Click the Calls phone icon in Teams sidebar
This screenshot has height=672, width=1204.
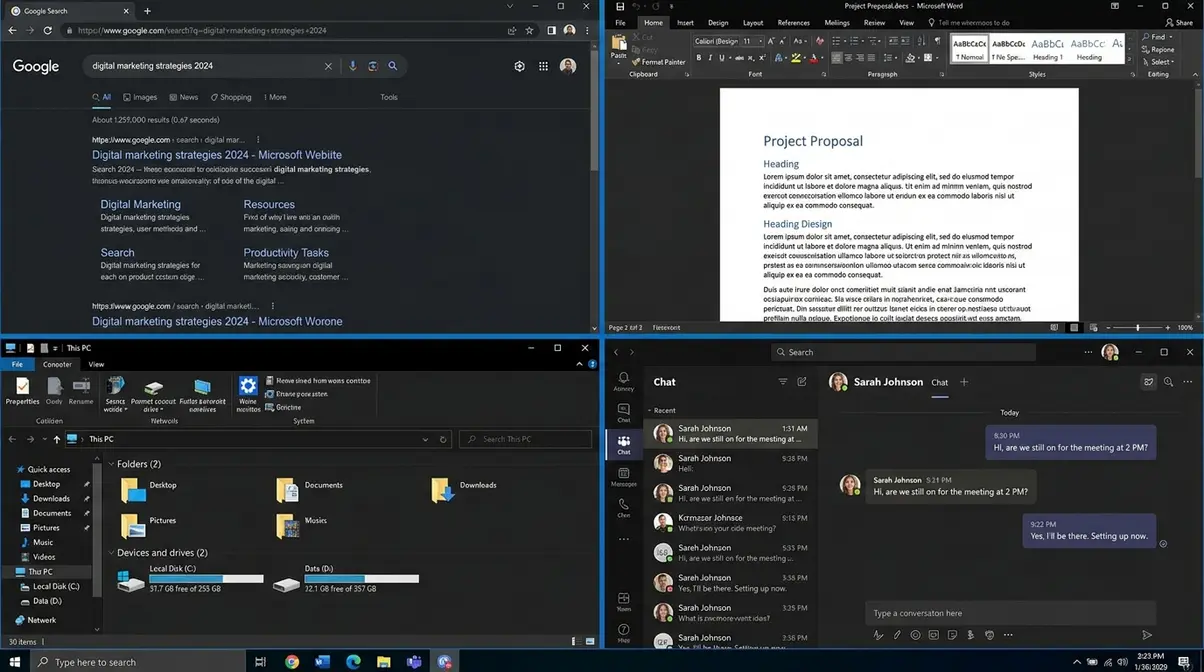tap(624, 508)
